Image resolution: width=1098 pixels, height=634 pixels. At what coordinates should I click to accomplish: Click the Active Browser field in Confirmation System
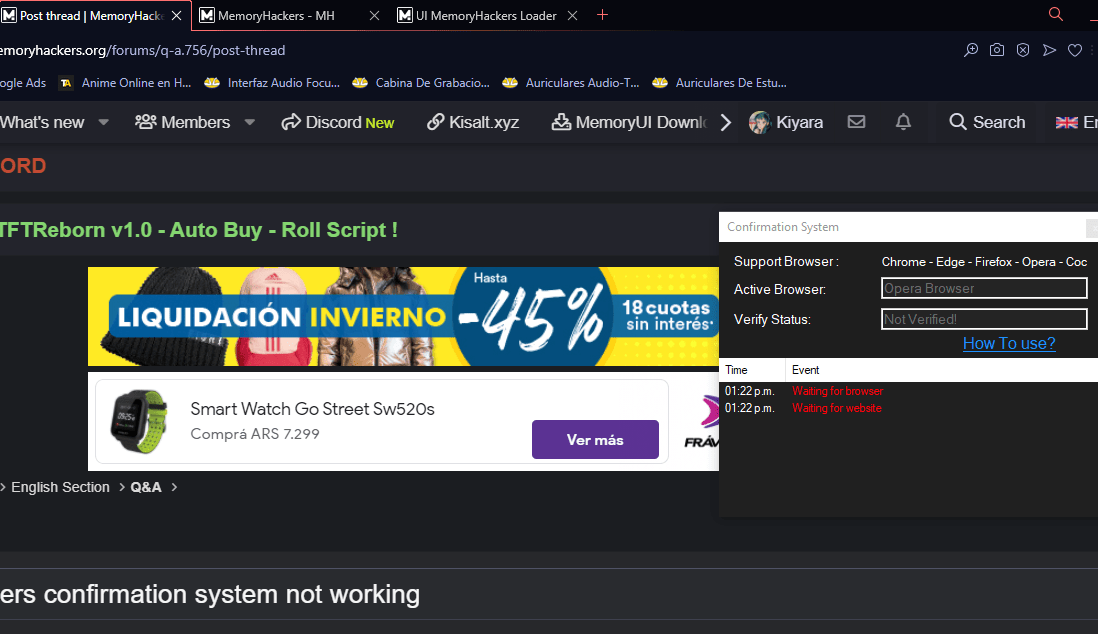(x=984, y=288)
